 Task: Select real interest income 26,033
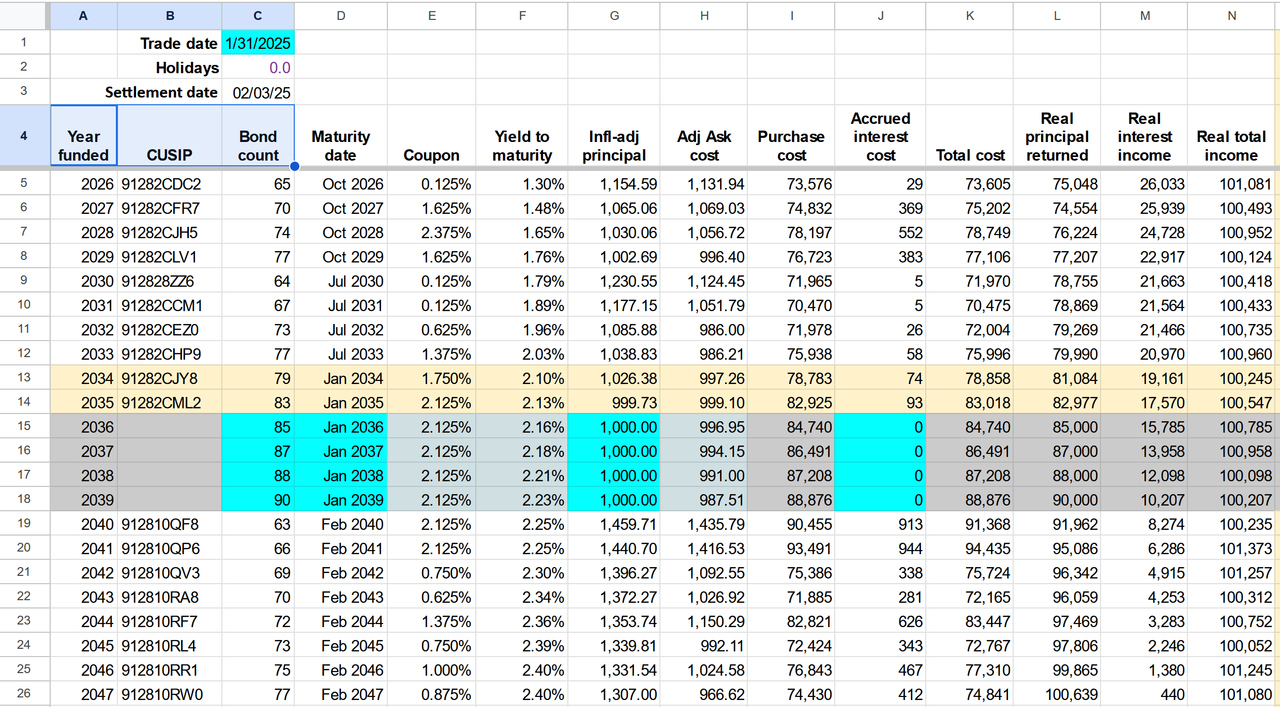tap(1144, 184)
